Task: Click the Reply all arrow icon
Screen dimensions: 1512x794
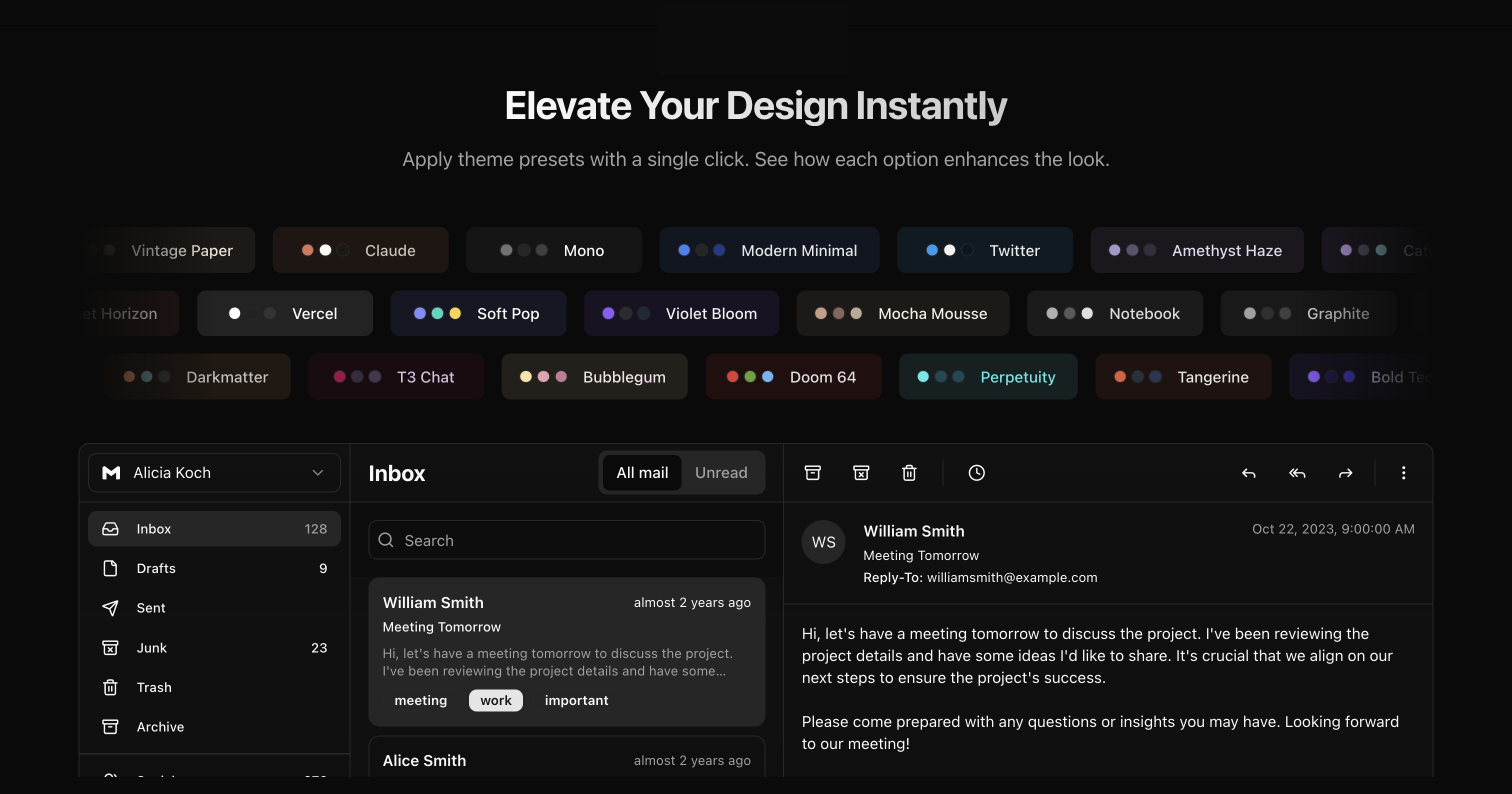Action: 1297,473
